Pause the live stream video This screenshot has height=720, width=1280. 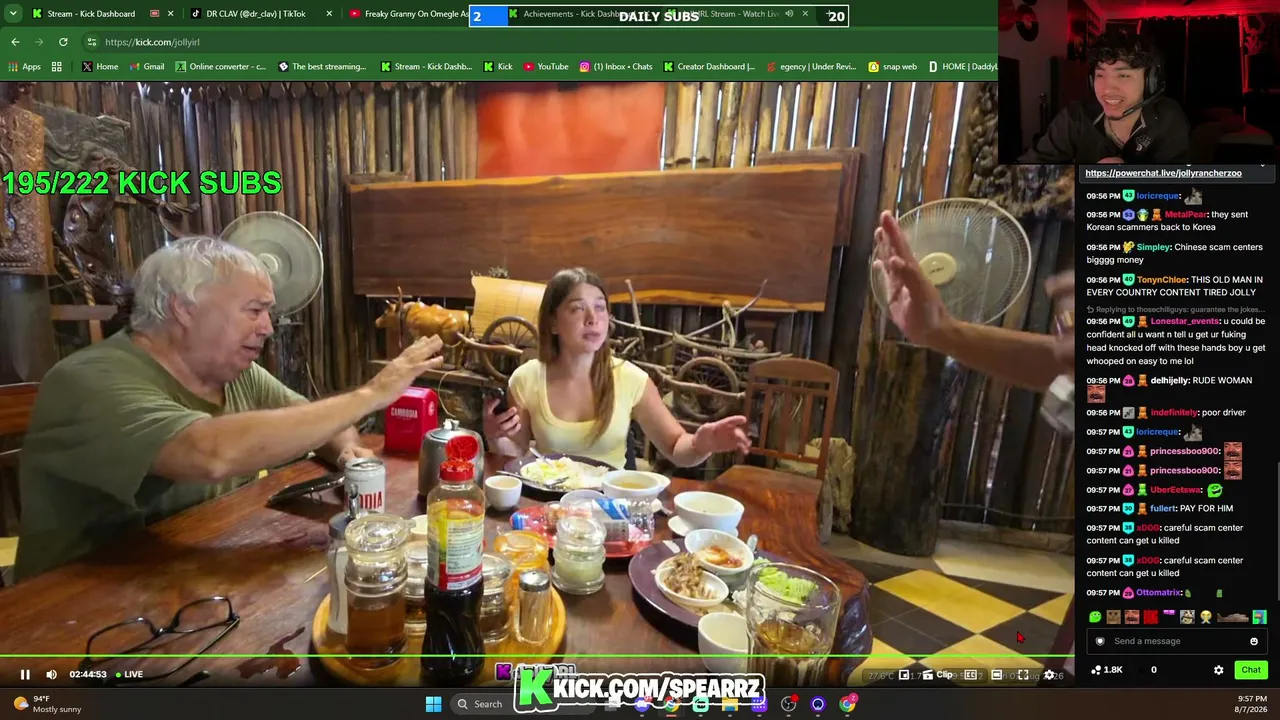[25, 674]
